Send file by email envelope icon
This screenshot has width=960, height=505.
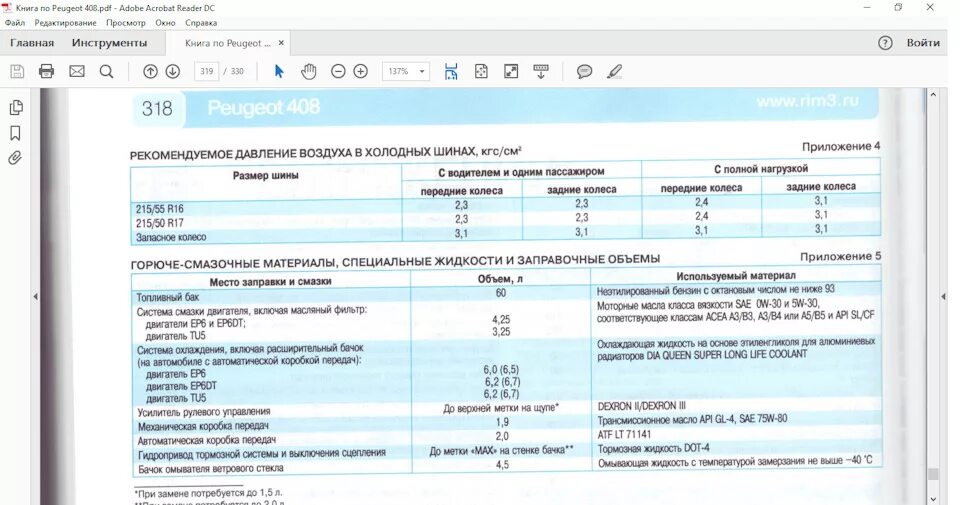(x=77, y=72)
